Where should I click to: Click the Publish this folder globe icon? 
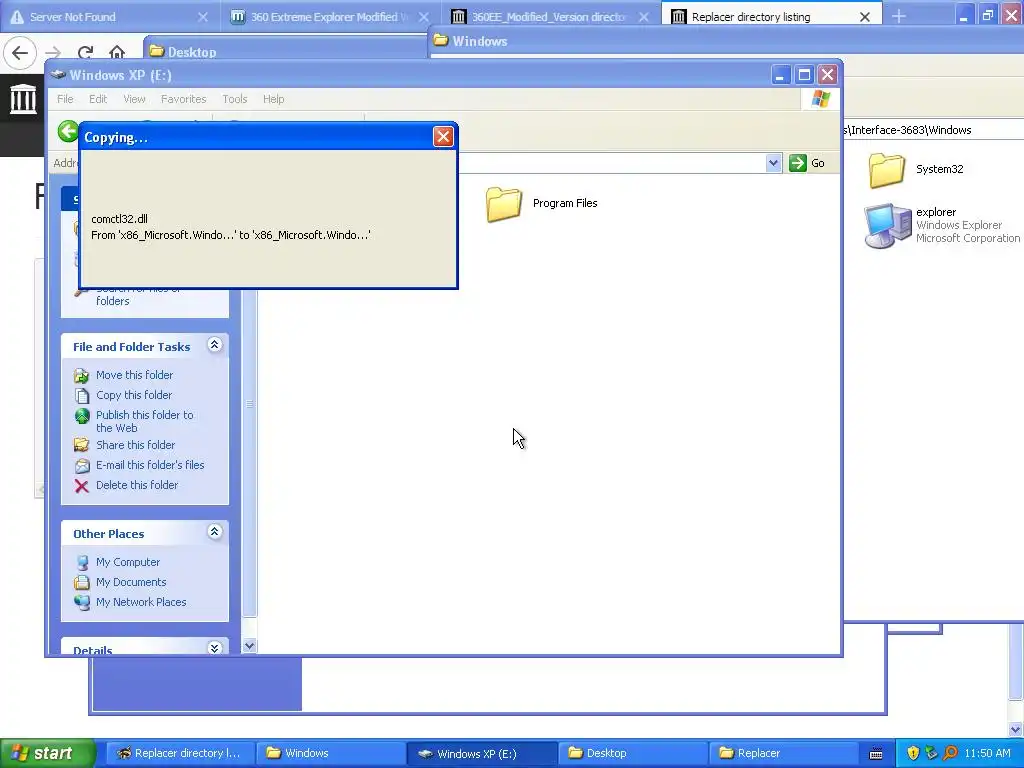click(82, 416)
